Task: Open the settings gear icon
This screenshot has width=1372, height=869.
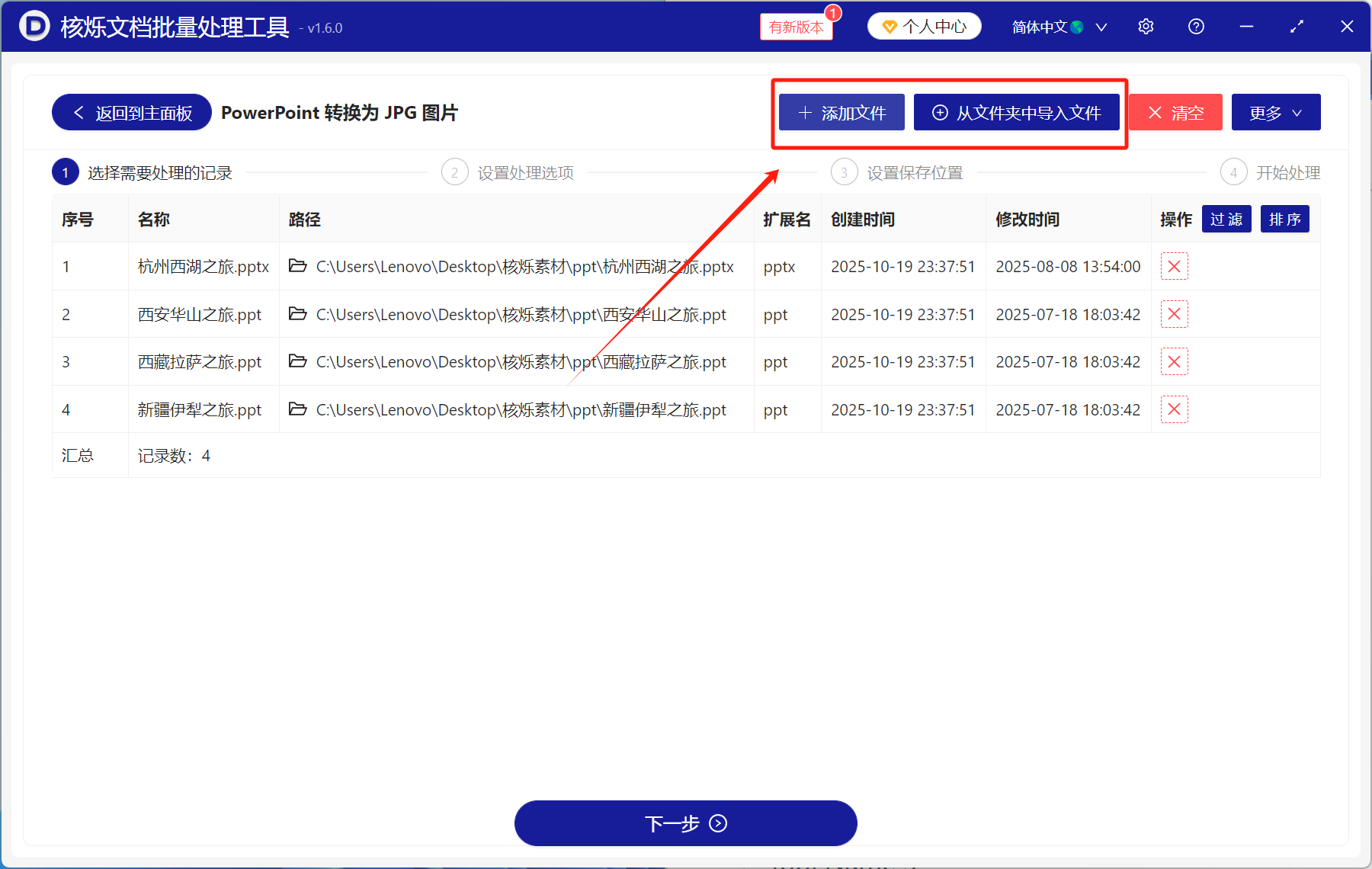Action: (1146, 27)
